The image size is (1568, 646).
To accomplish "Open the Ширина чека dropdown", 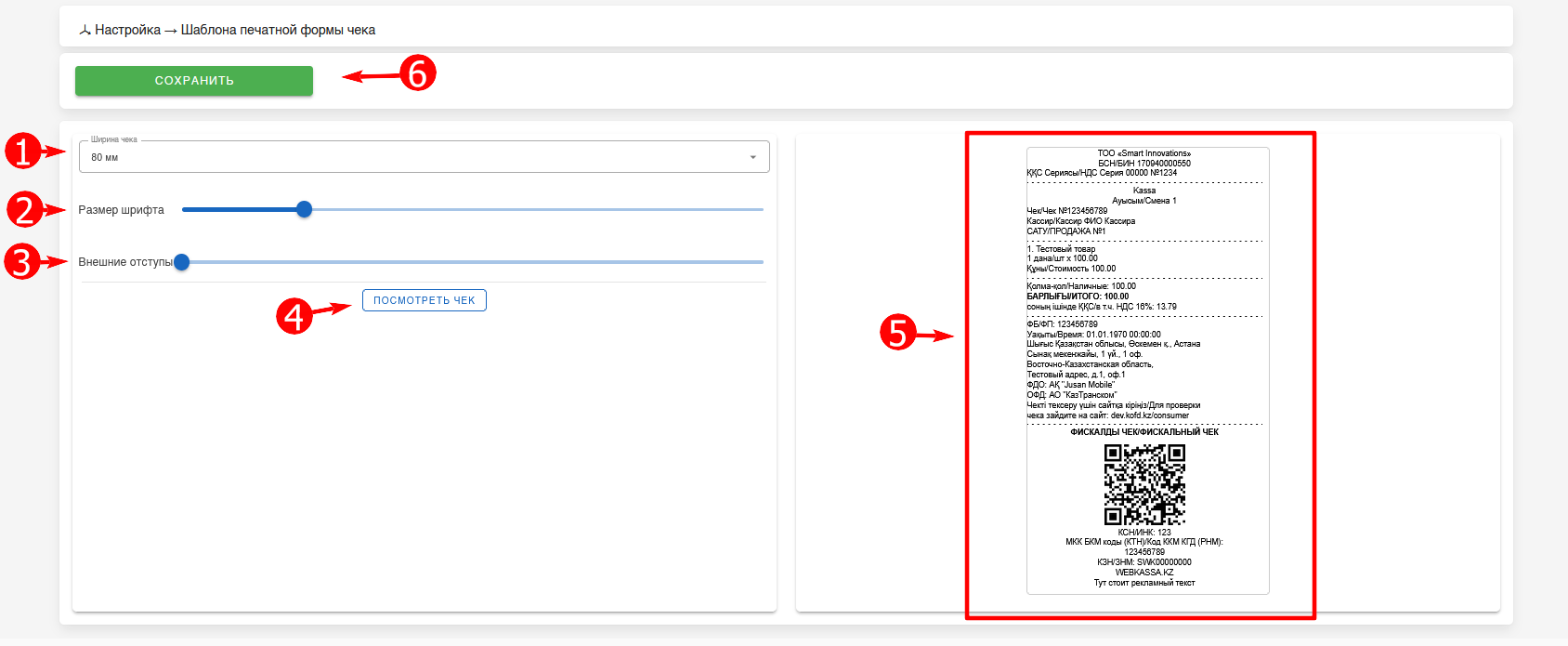I will point(425,157).
